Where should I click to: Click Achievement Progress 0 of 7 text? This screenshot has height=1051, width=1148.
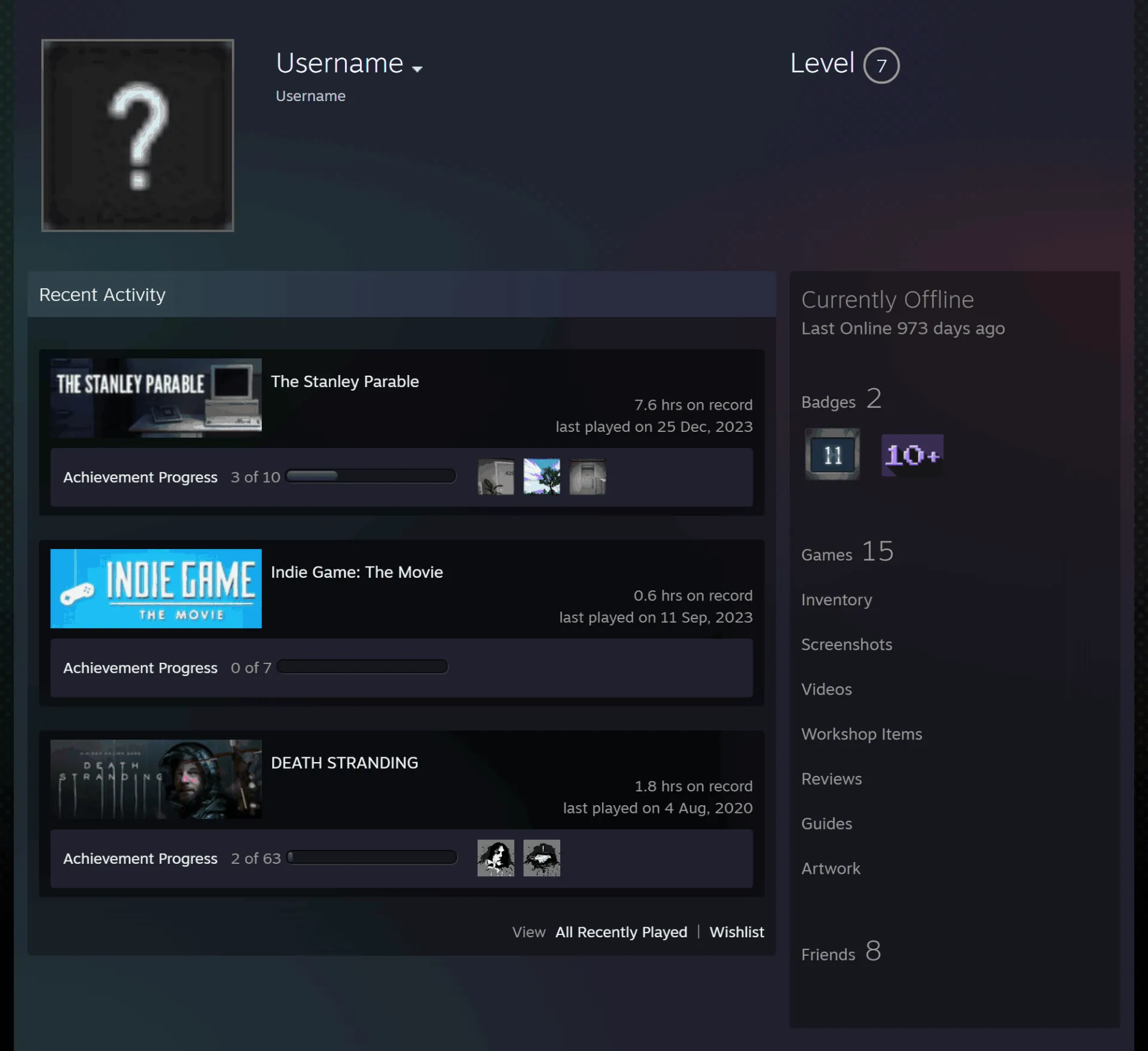coord(167,668)
